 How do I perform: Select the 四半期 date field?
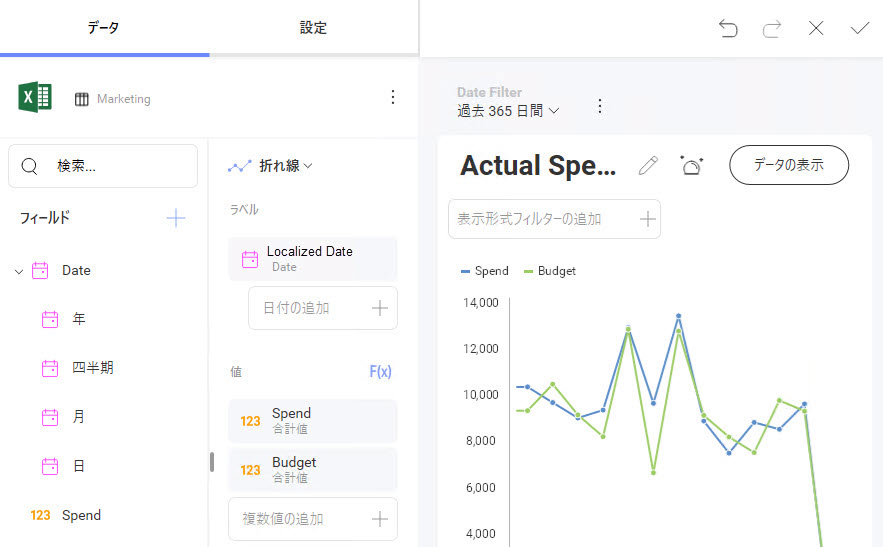tap(93, 368)
